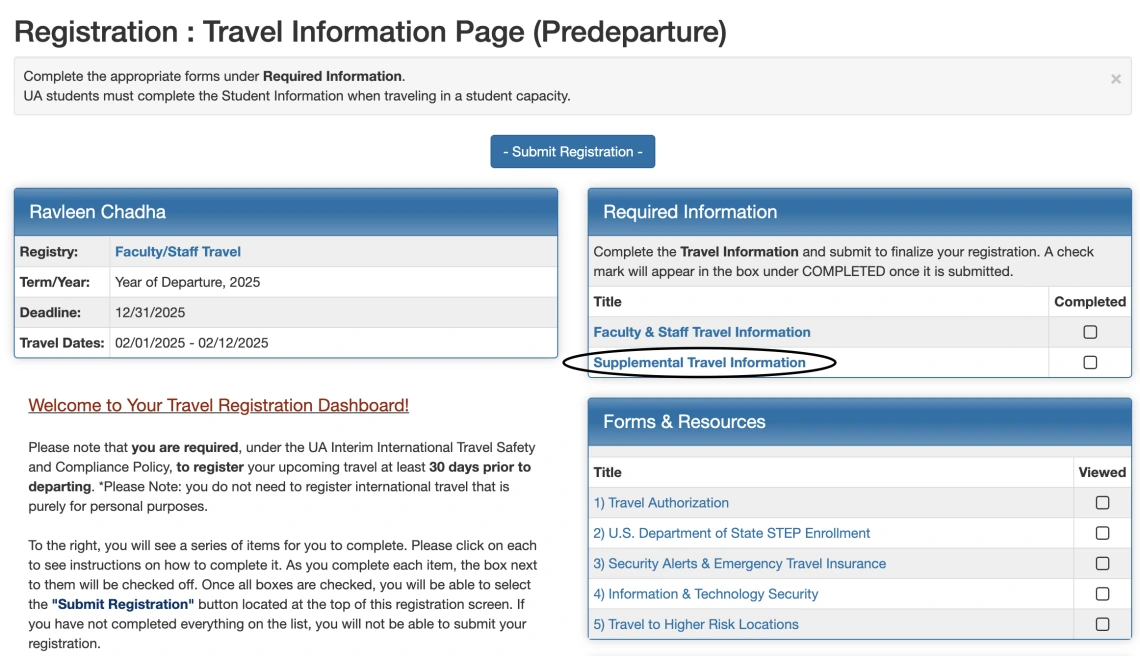Click the Forms & Resources panel header
The image size is (1140, 656).
coord(859,422)
